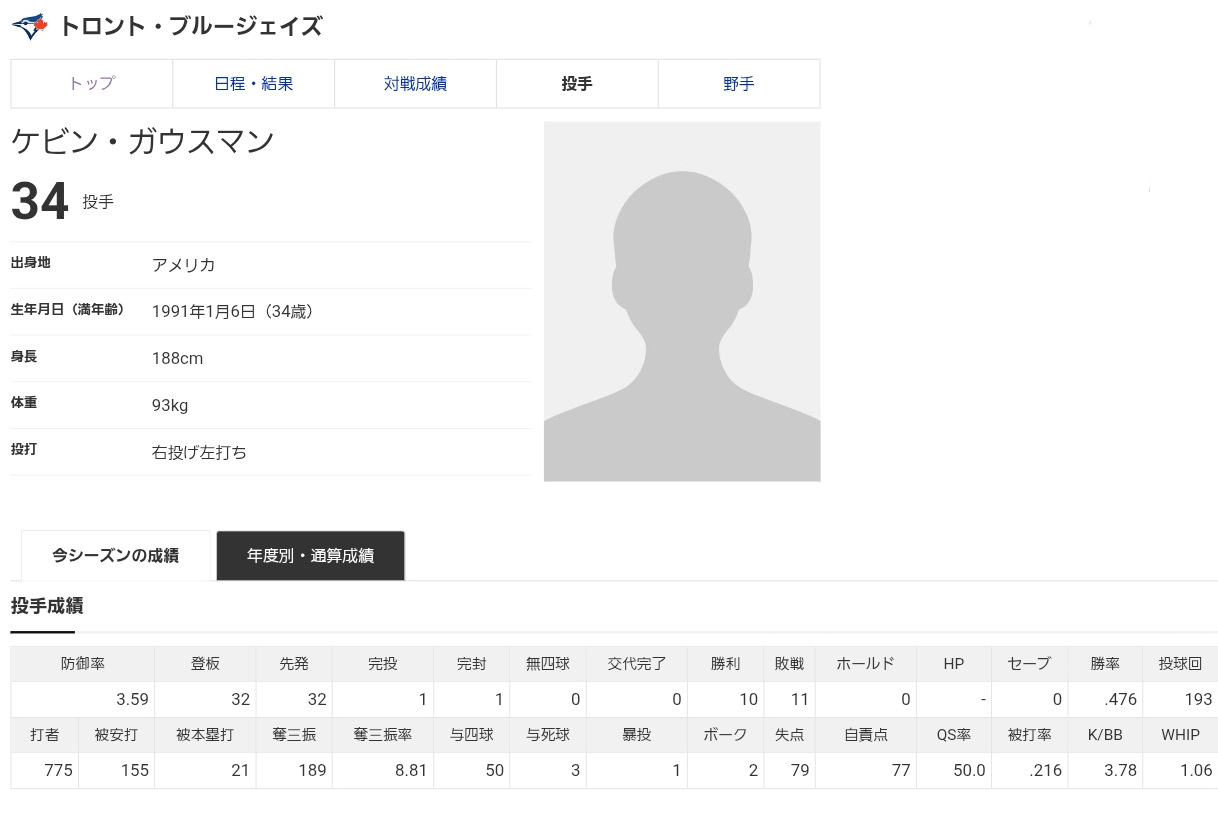Switch to the 対戦成績 tab
Image resolution: width=1218 pixels, height=829 pixels.
point(415,84)
